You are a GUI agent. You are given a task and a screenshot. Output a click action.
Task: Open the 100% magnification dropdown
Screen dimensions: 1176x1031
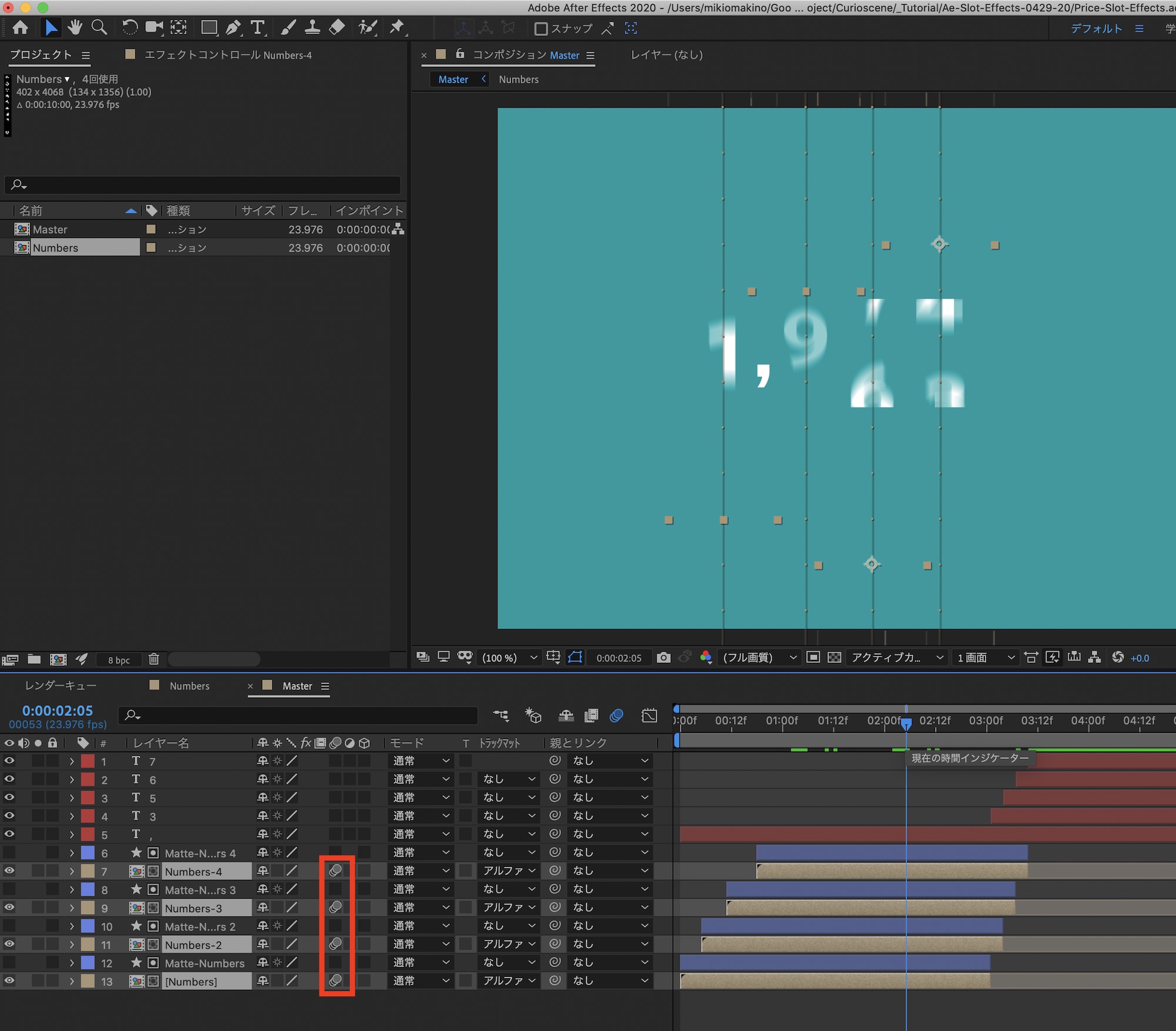pyautogui.click(x=509, y=658)
